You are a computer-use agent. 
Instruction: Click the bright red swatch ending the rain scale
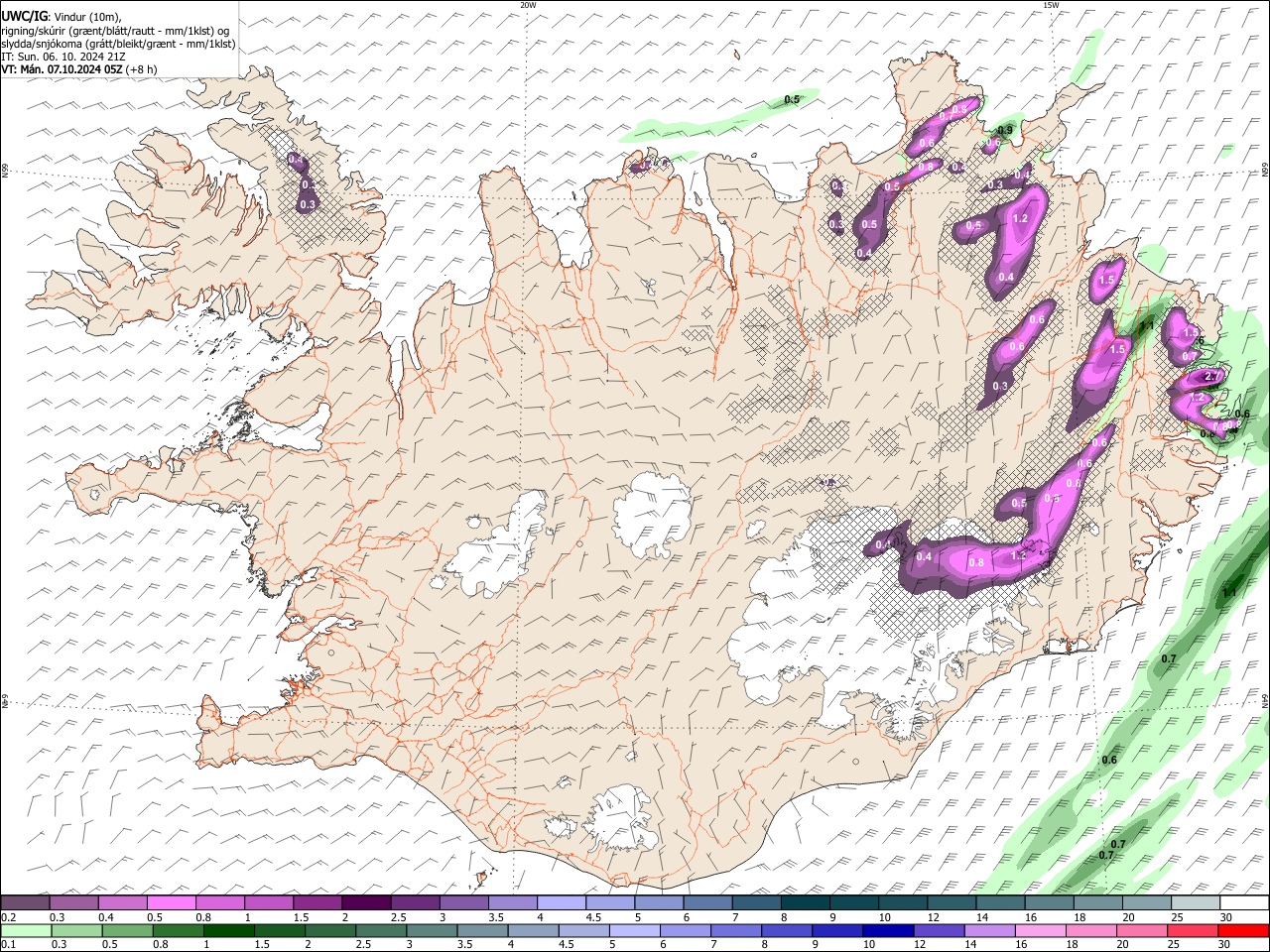click(x=1243, y=930)
